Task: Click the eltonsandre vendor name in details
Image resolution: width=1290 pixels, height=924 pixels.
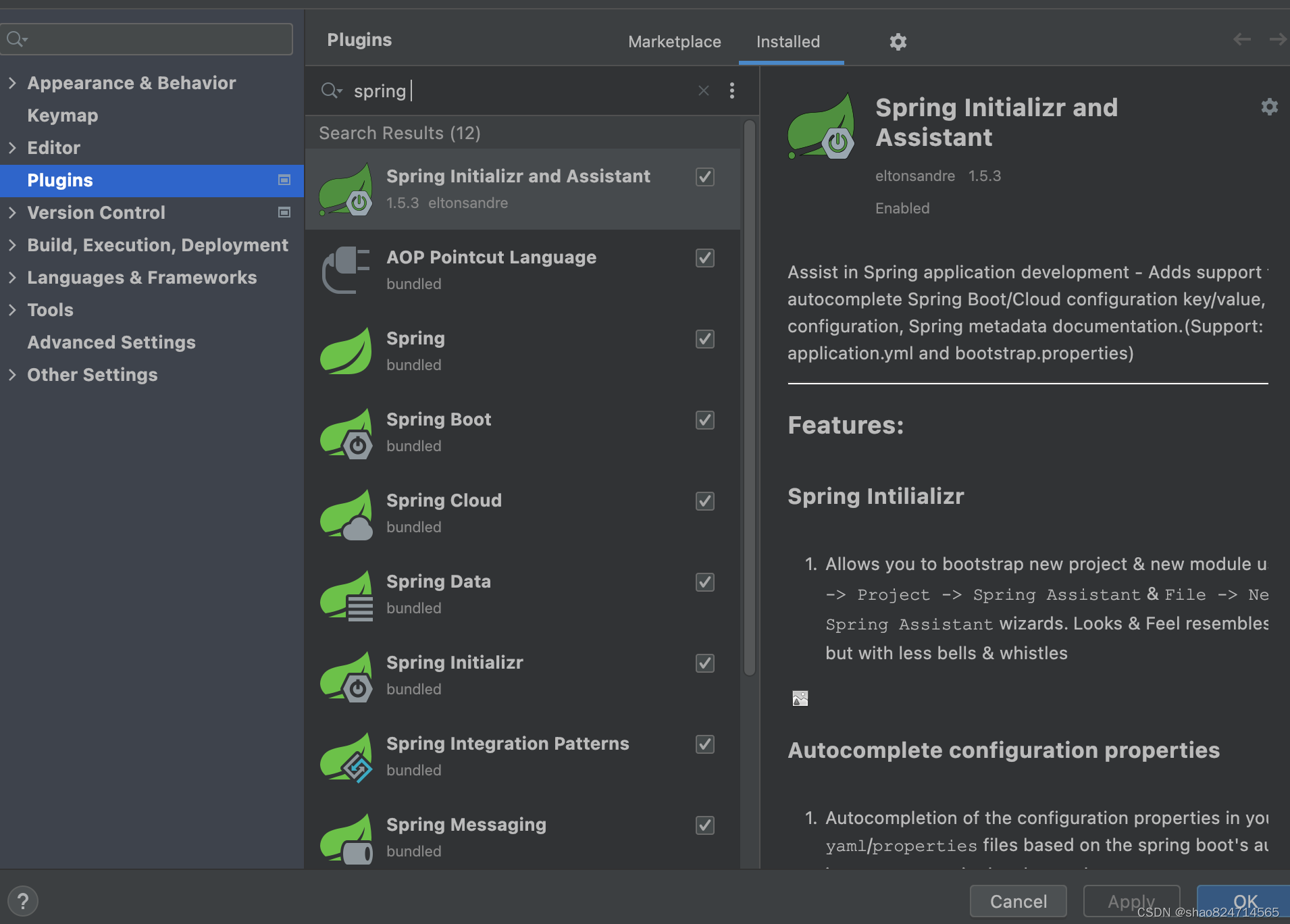Action: click(915, 176)
